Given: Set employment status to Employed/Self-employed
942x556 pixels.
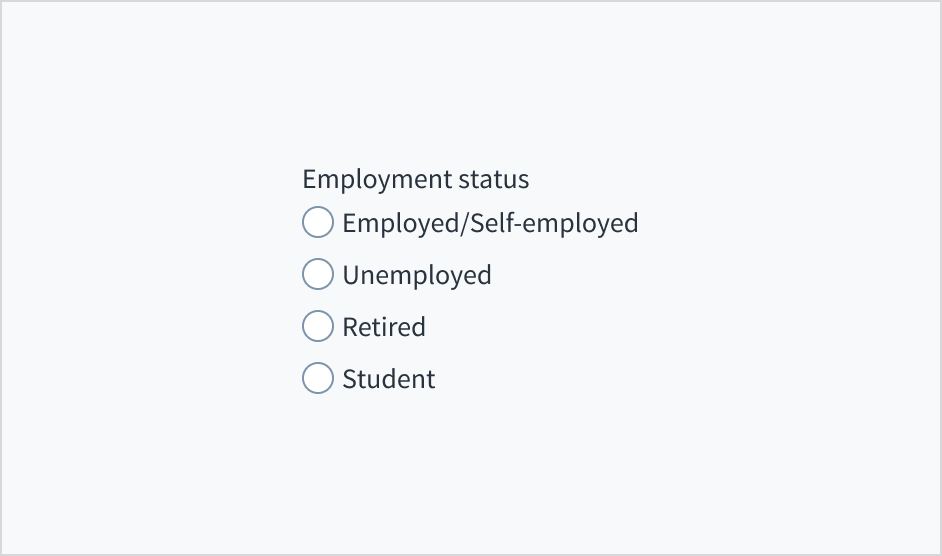Looking at the screenshot, I should point(318,222).
